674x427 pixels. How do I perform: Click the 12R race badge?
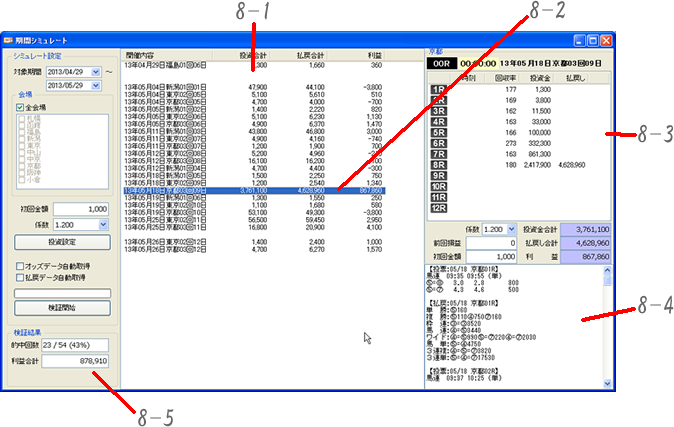[x=437, y=208]
